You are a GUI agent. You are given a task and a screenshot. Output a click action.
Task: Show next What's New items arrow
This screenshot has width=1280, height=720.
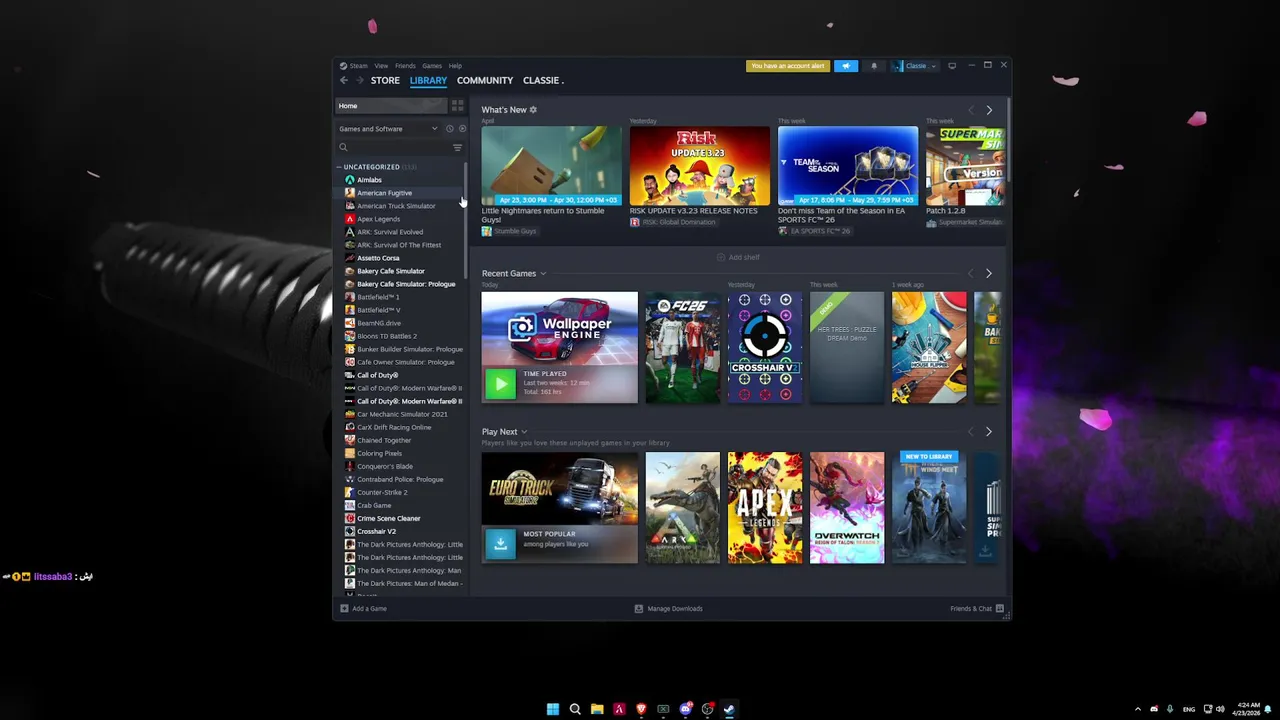click(x=989, y=110)
